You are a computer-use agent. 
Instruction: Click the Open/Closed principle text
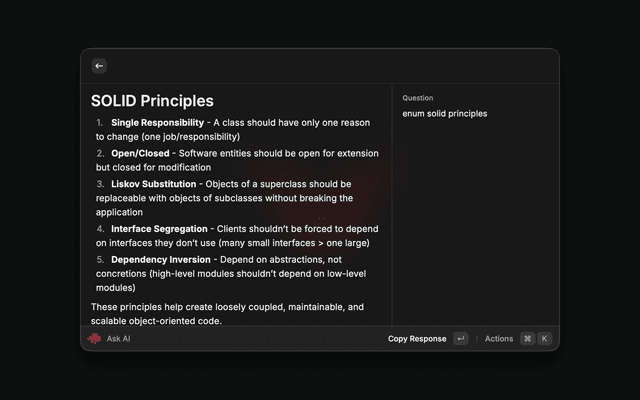tap(140, 154)
